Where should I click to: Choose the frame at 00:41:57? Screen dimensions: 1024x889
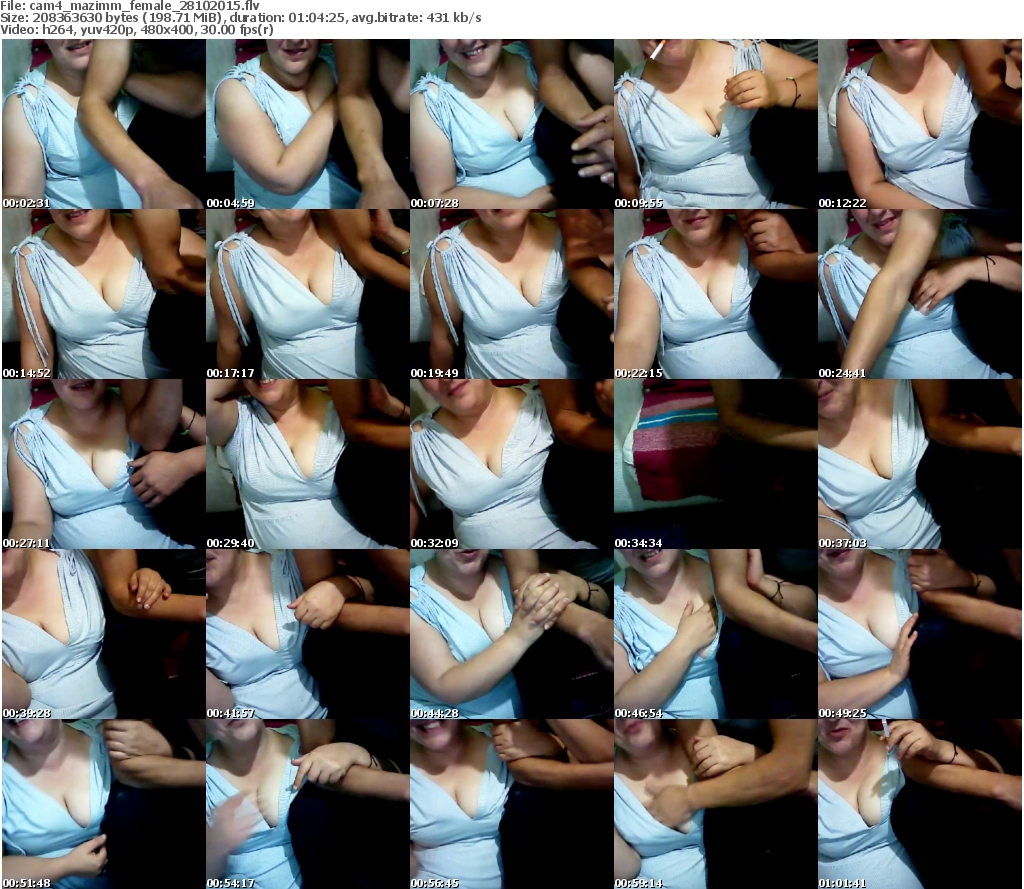coord(308,634)
